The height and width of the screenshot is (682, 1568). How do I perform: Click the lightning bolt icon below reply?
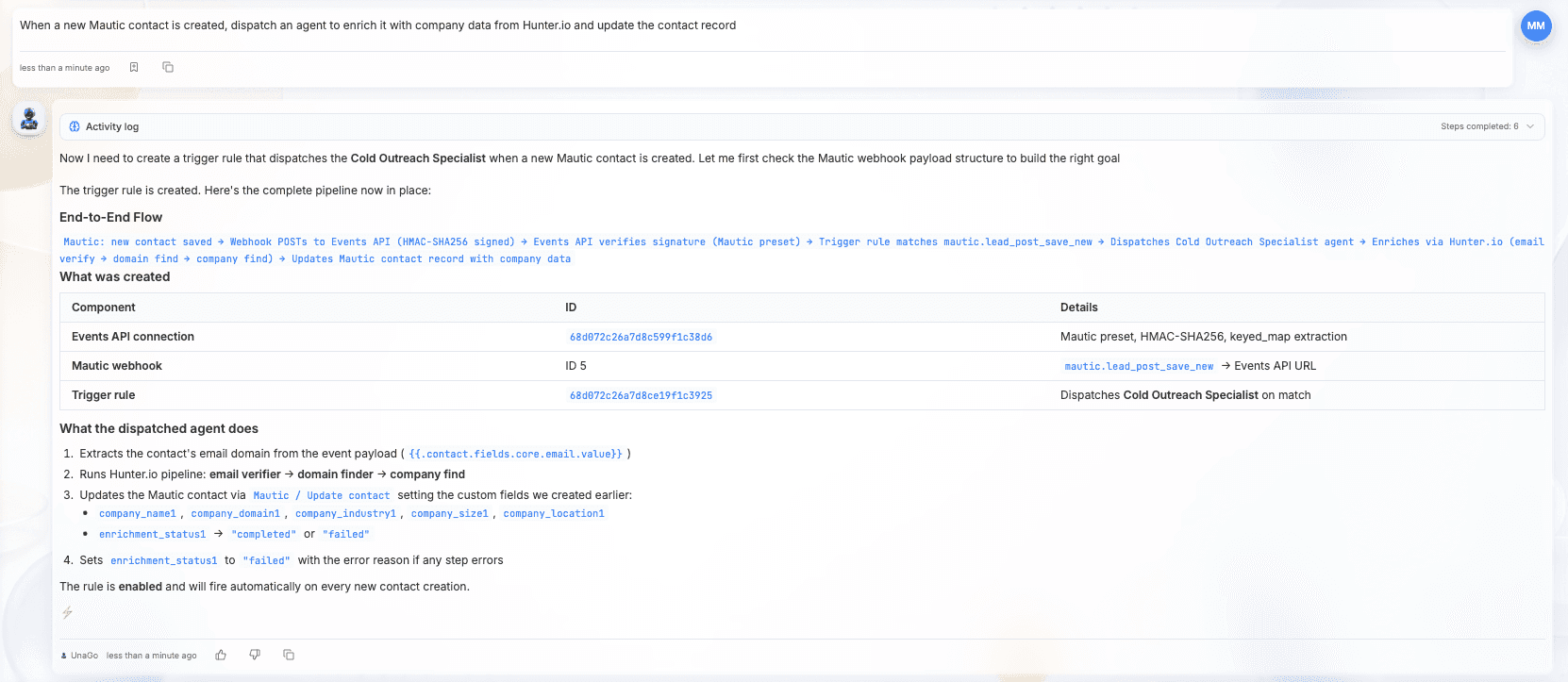tap(67, 612)
